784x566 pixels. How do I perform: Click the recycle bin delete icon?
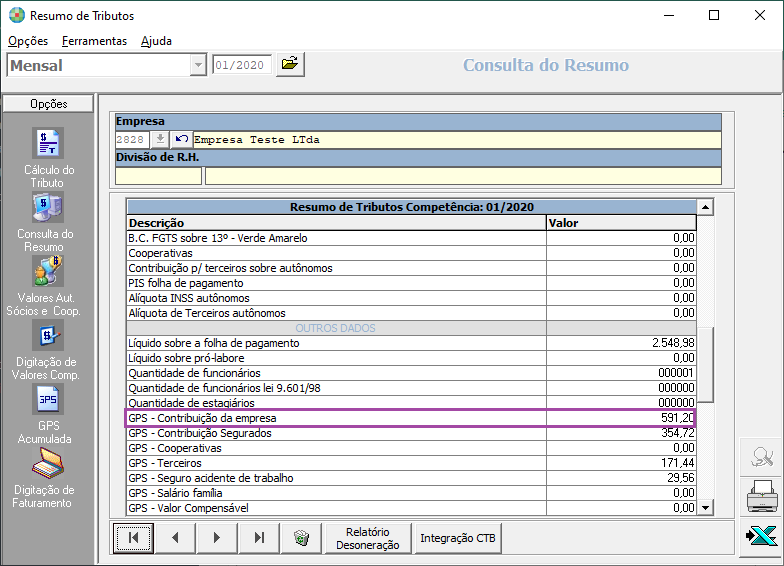coord(302,538)
